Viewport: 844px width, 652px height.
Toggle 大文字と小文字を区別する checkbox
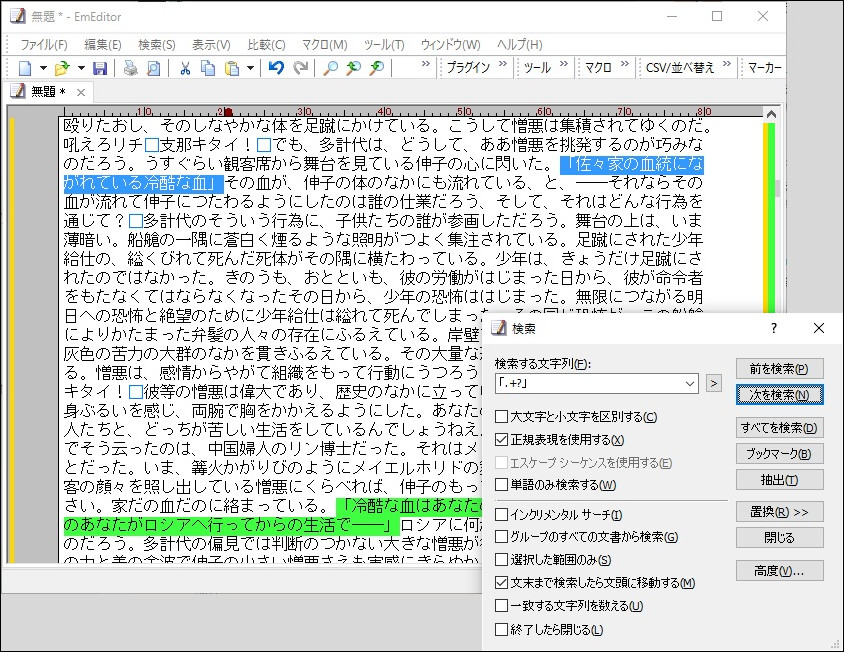[x=501, y=417]
